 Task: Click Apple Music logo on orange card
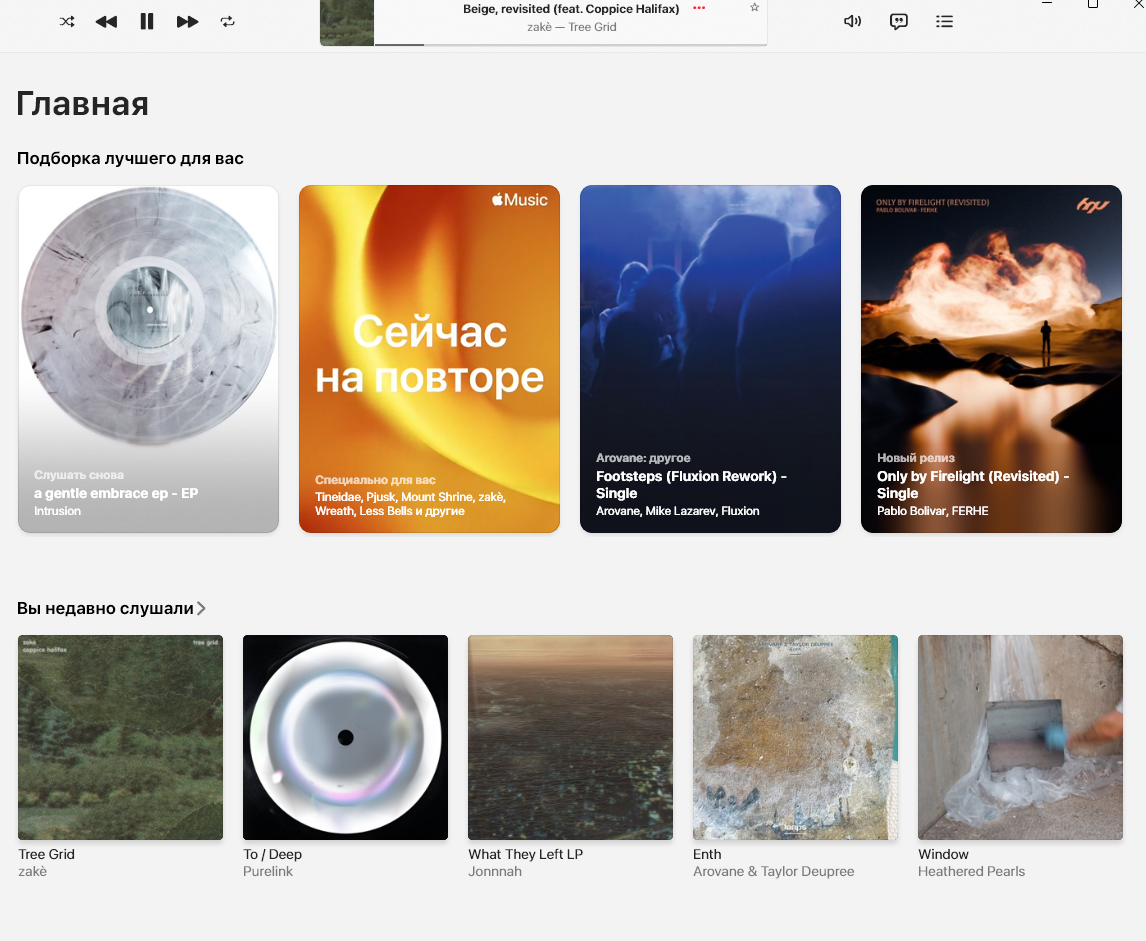click(x=520, y=200)
